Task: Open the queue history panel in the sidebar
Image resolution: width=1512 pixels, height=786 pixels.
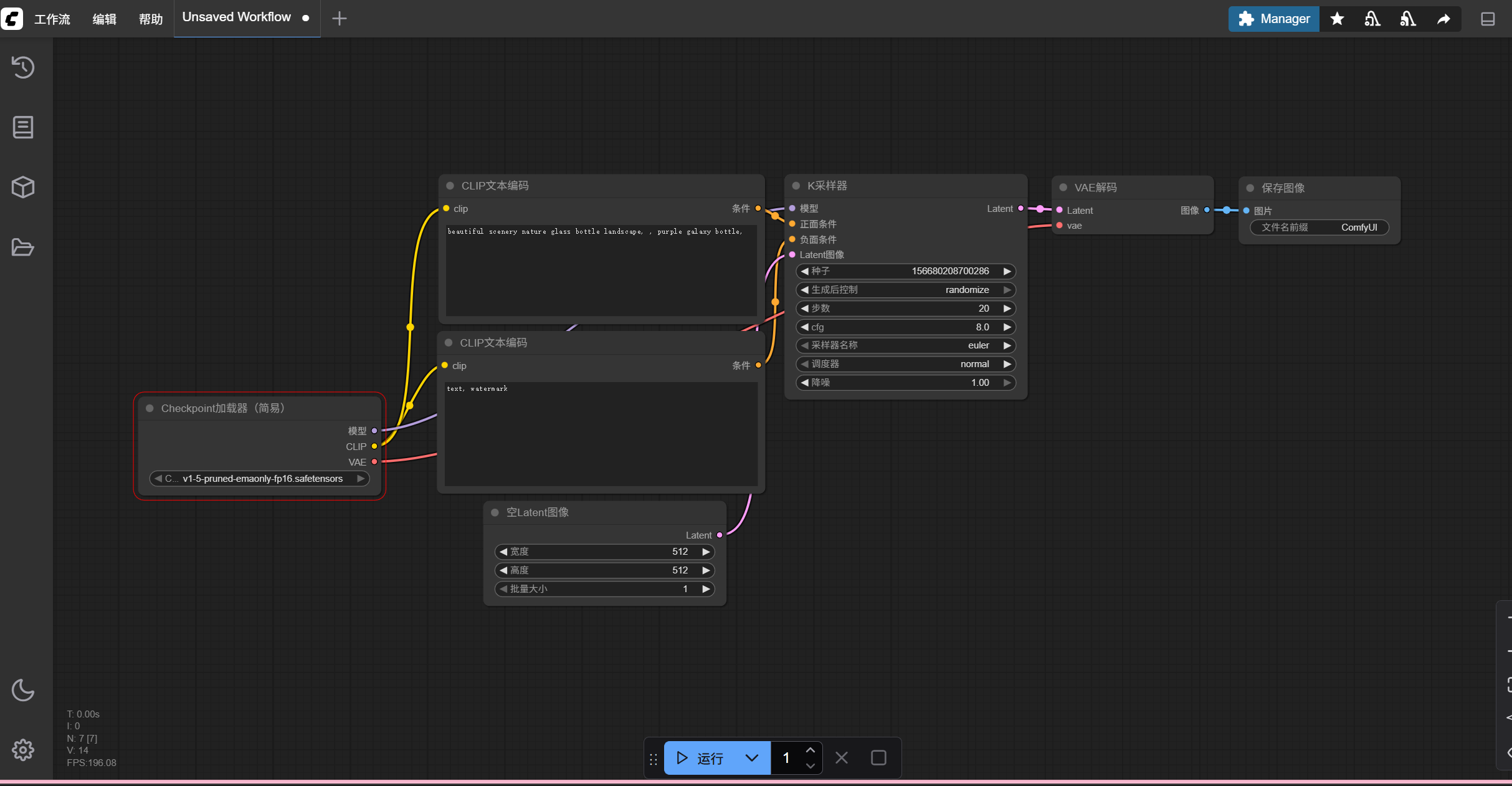Action: [22, 67]
